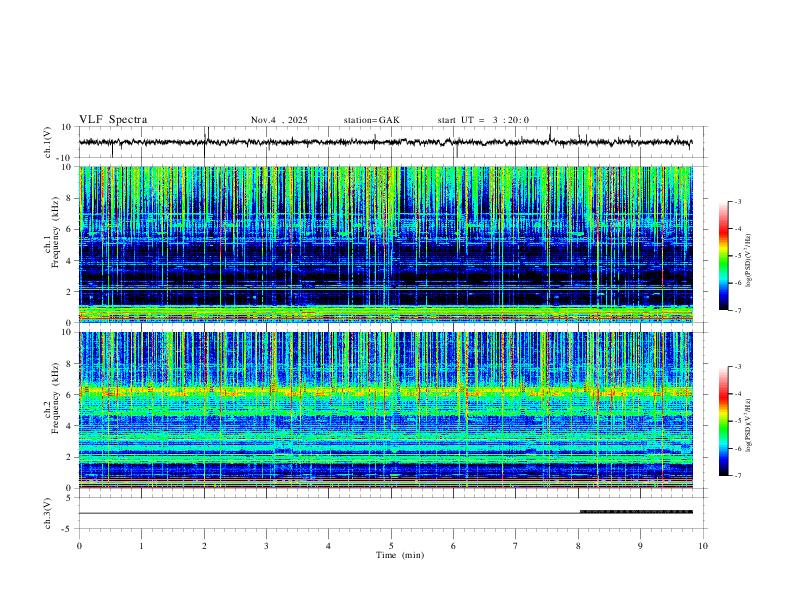Click the ch.1 PSD color scale bar
The height and width of the screenshot is (612, 792).
pyautogui.click(x=724, y=256)
